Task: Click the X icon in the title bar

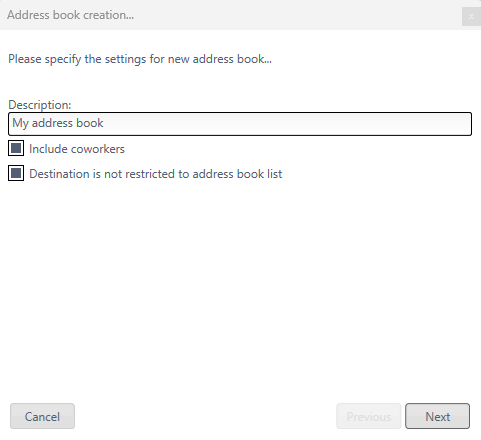Action: [471, 16]
